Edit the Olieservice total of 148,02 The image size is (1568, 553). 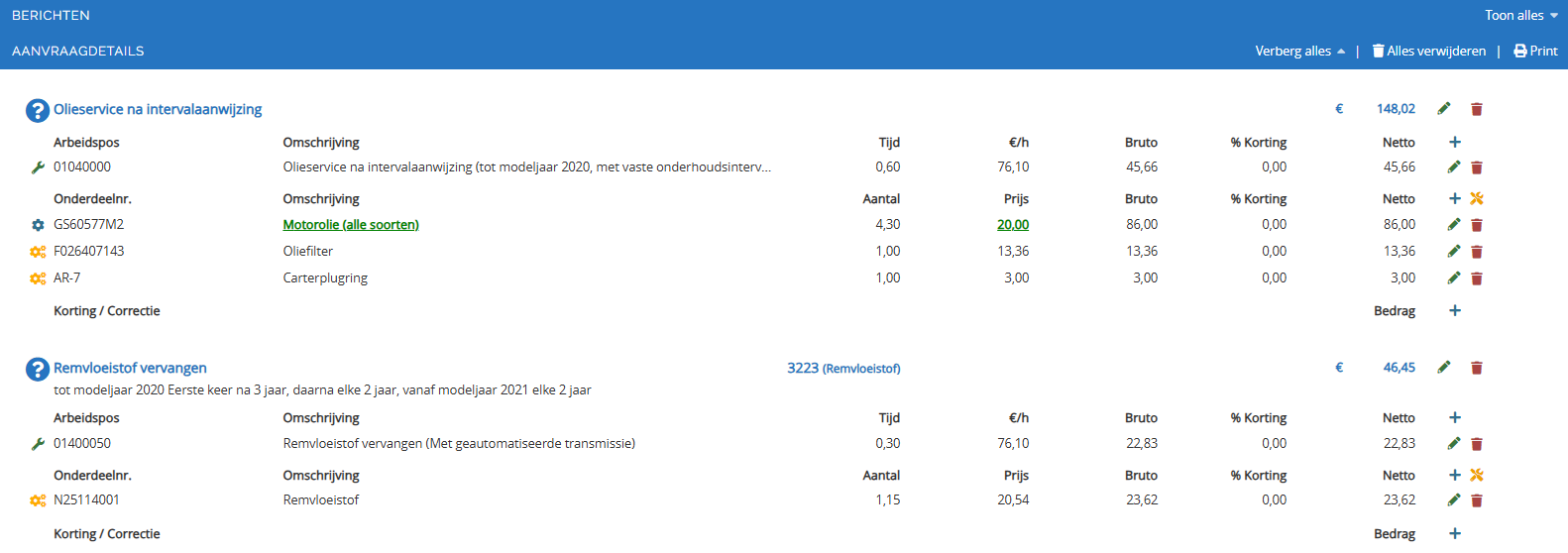coord(1444,109)
